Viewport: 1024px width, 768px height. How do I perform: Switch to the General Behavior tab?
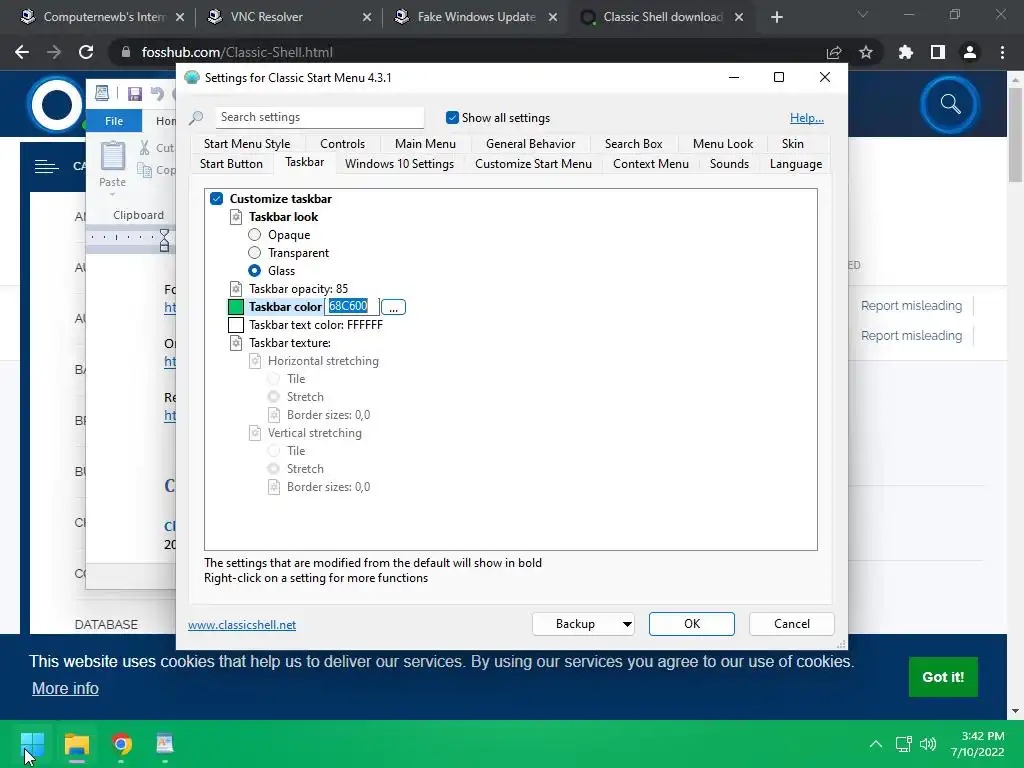[x=530, y=144]
